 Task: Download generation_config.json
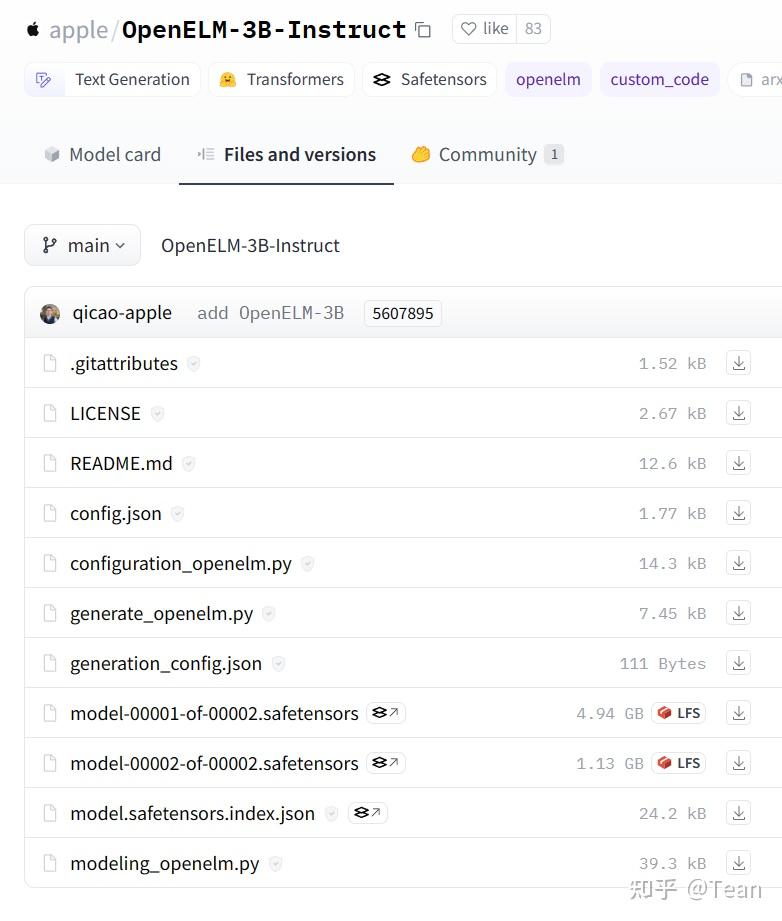tap(738, 662)
